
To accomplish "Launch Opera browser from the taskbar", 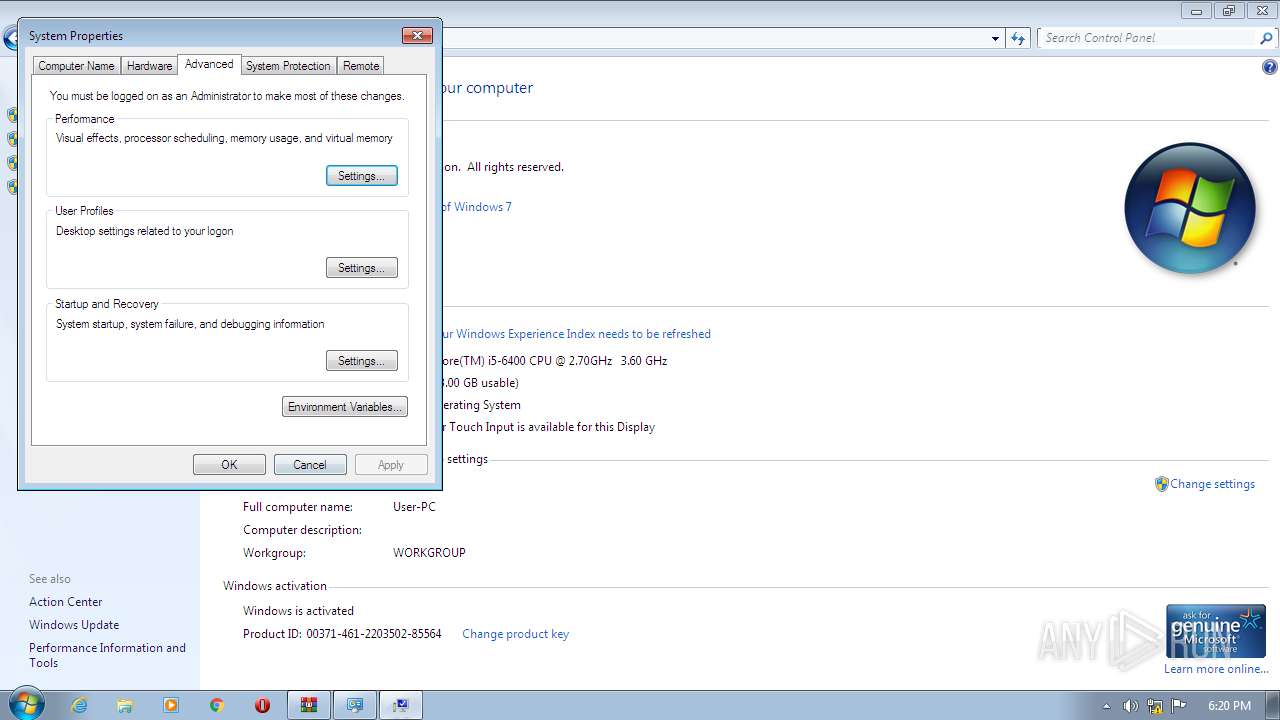I will pos(263,705).
